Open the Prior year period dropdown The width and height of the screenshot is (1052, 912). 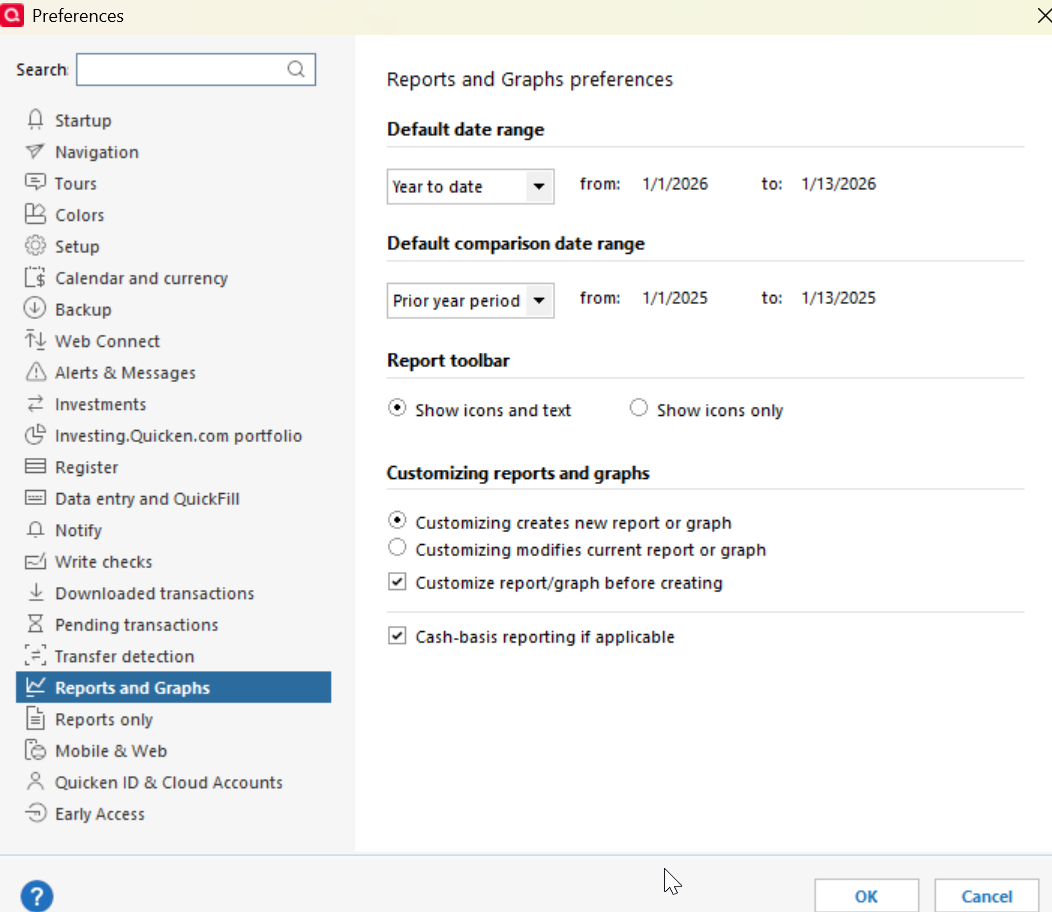pos(470,301)
